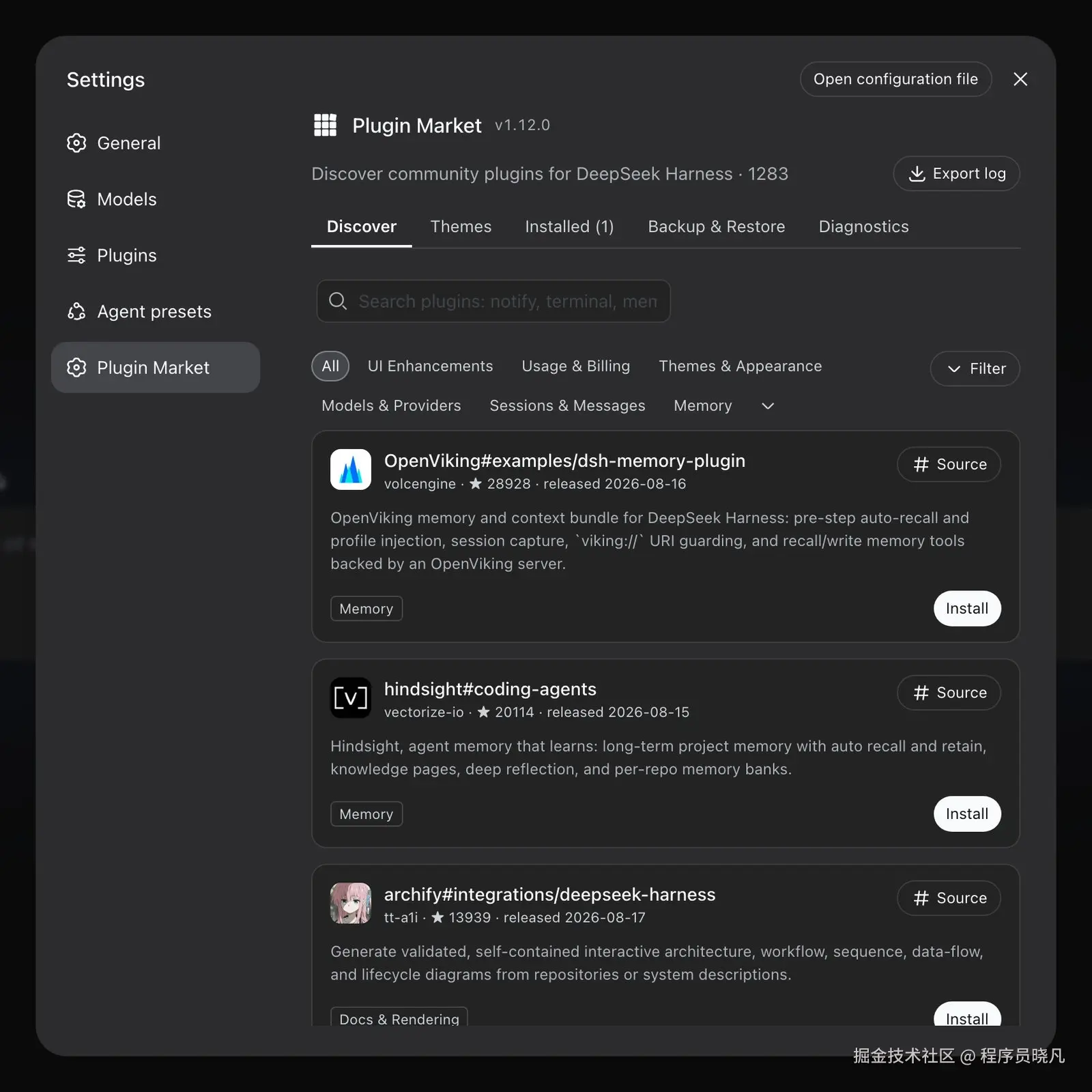Open Models settings section
The width and height of the screenshot is (1092, 1092).
click(x=156, y=199)
